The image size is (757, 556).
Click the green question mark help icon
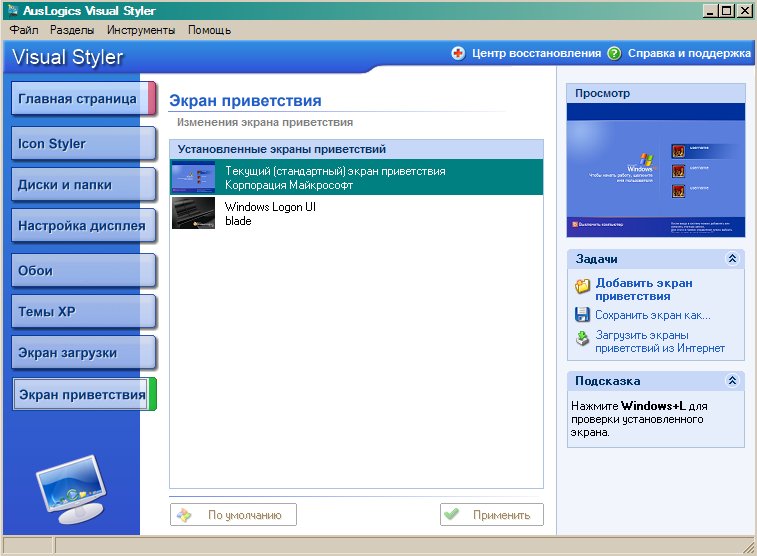[x=614, y=53]
